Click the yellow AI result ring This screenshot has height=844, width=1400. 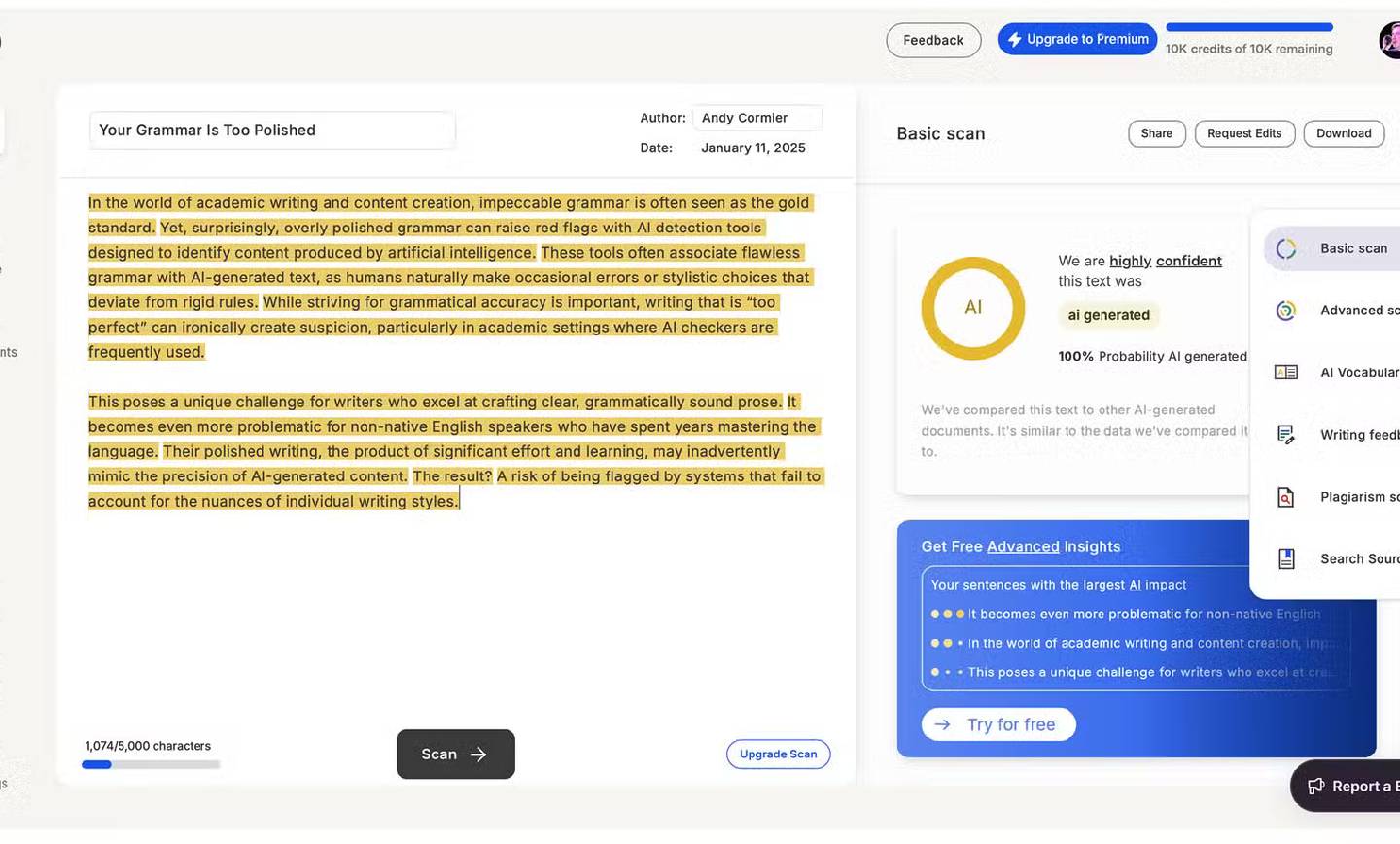click(973, 308)
